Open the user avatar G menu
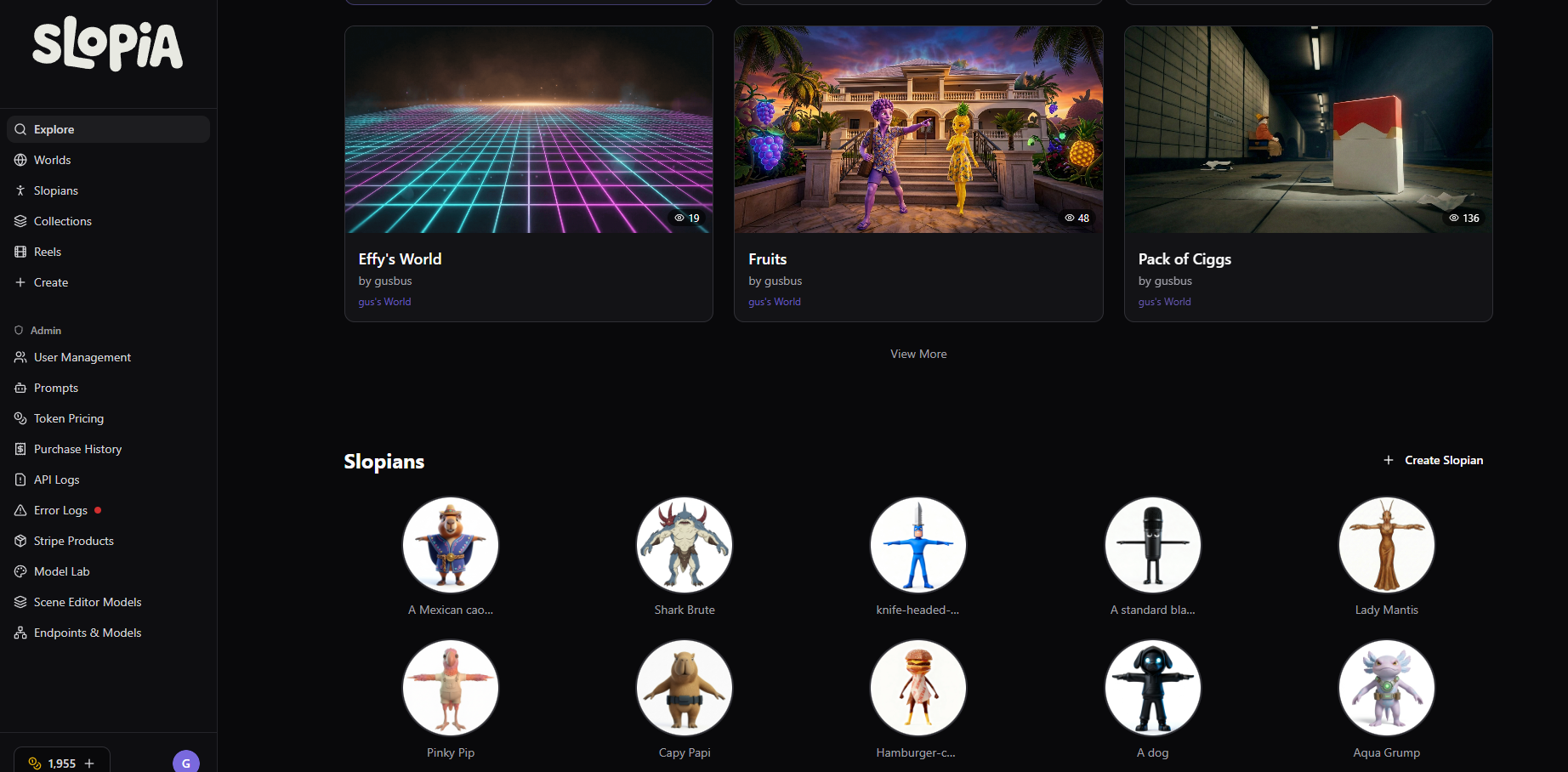The height and width of the screenshot is (772, 1568). tap(185, 762)
